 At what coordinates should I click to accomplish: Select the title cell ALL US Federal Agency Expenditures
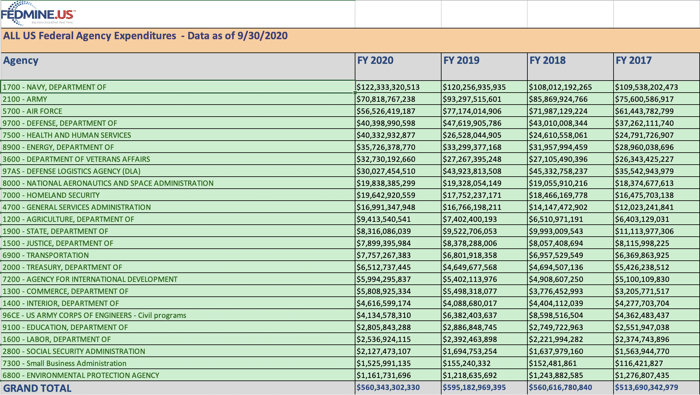(350, 41)
